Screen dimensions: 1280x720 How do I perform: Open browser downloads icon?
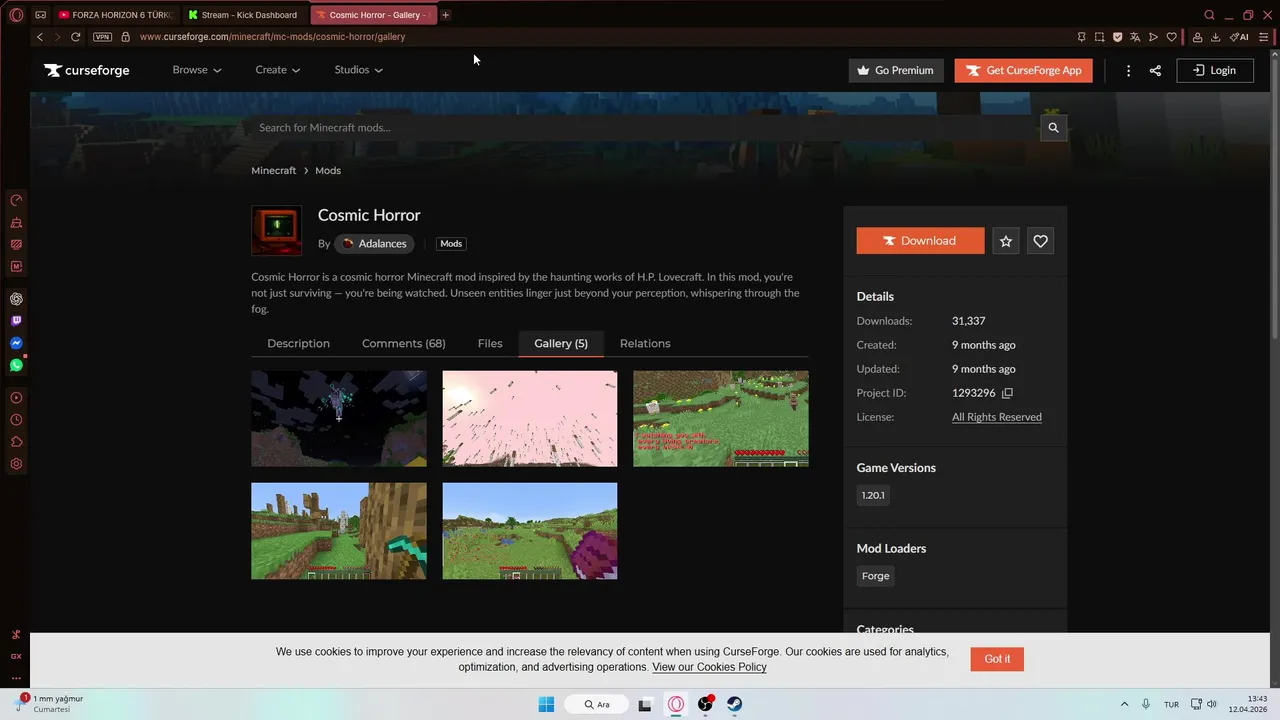1215,37
